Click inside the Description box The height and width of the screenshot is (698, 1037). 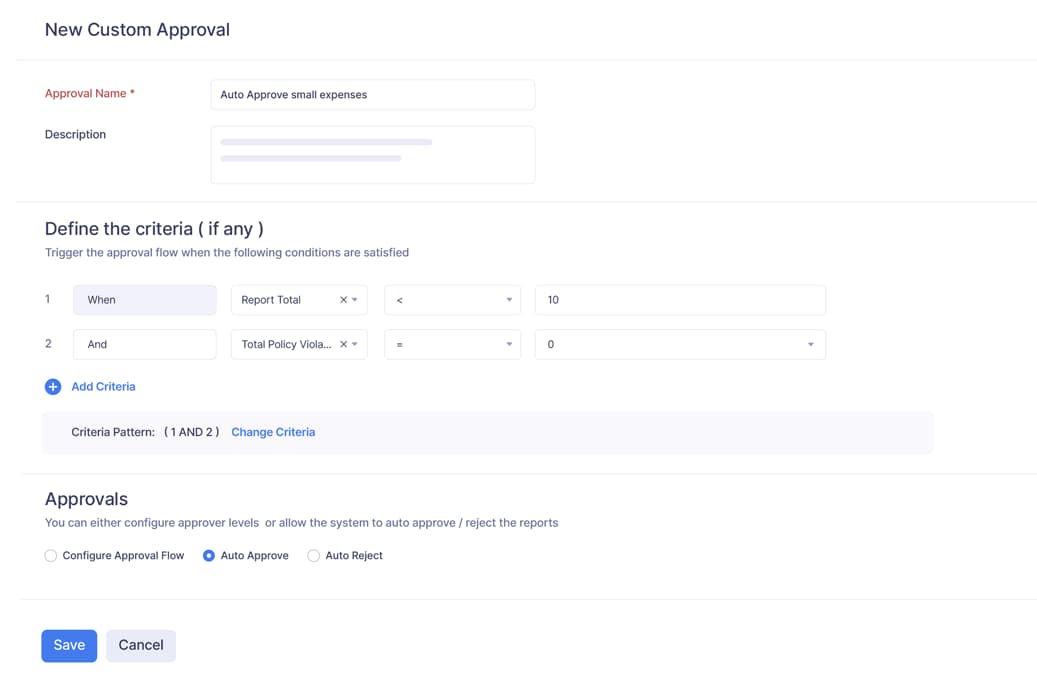(372, 154)
